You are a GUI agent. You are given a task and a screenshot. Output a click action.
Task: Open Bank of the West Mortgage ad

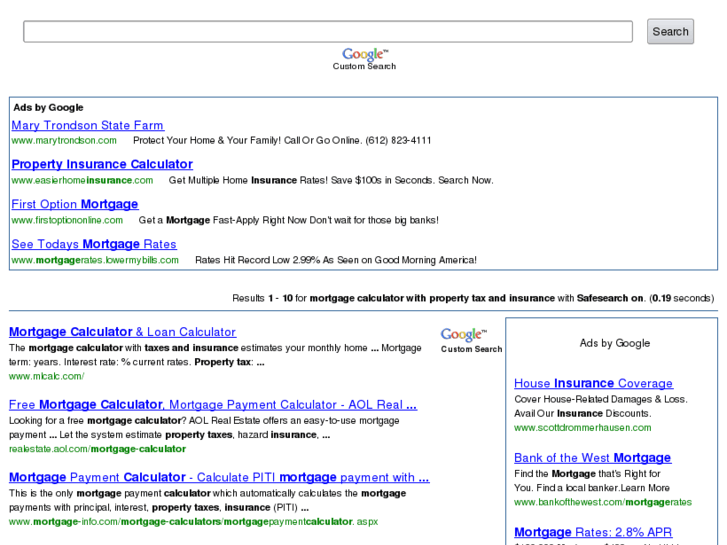[593, 458]
